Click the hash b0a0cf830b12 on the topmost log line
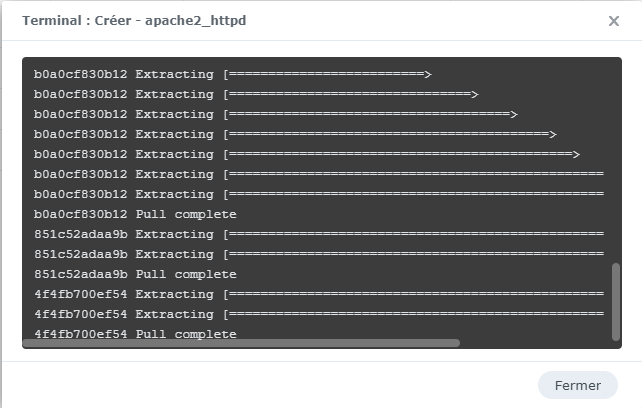The height and width of the screenshot is (408, 642). [x=81, y=74]
